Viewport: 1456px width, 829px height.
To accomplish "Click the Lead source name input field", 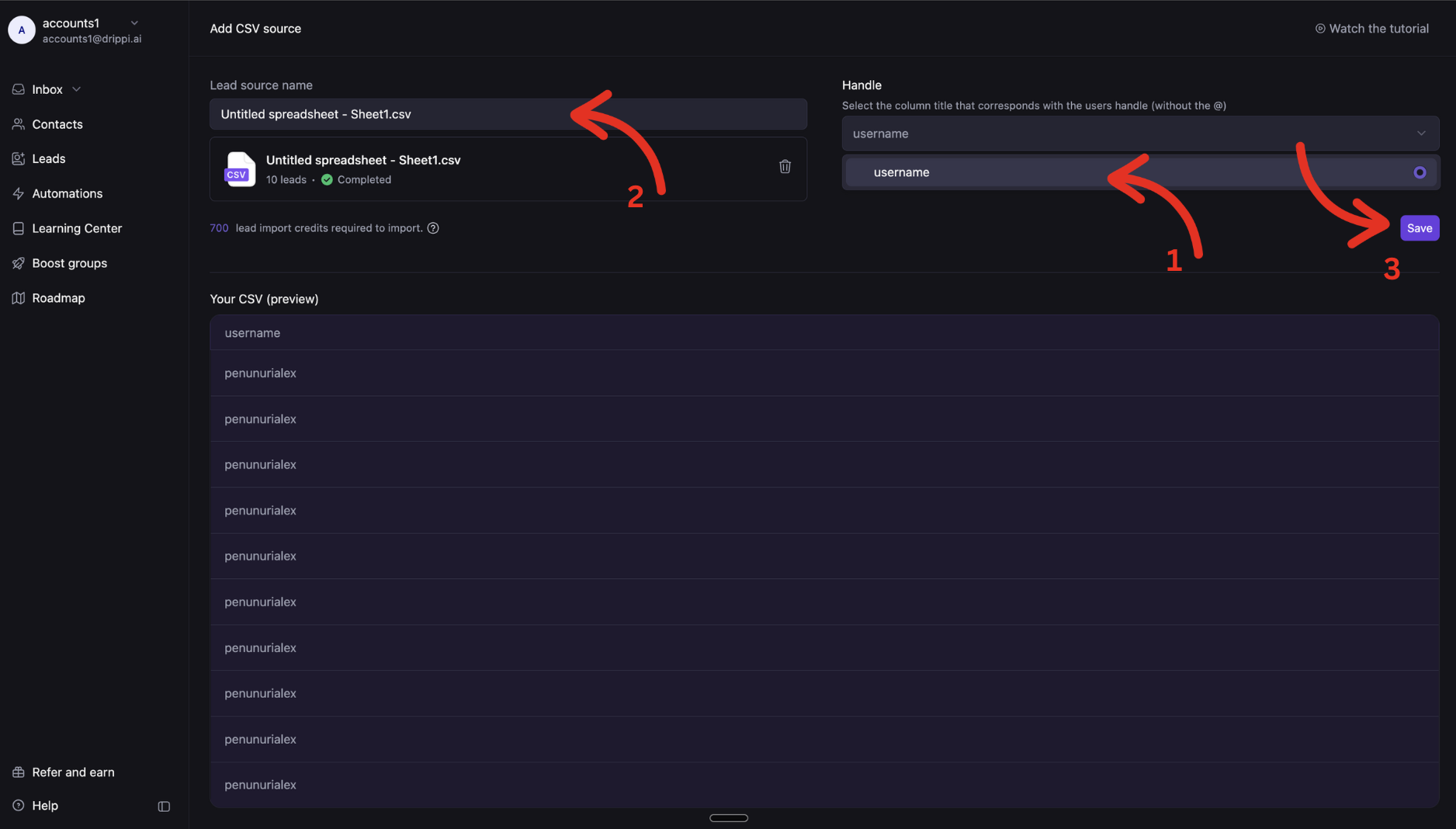I will [508, 113].
